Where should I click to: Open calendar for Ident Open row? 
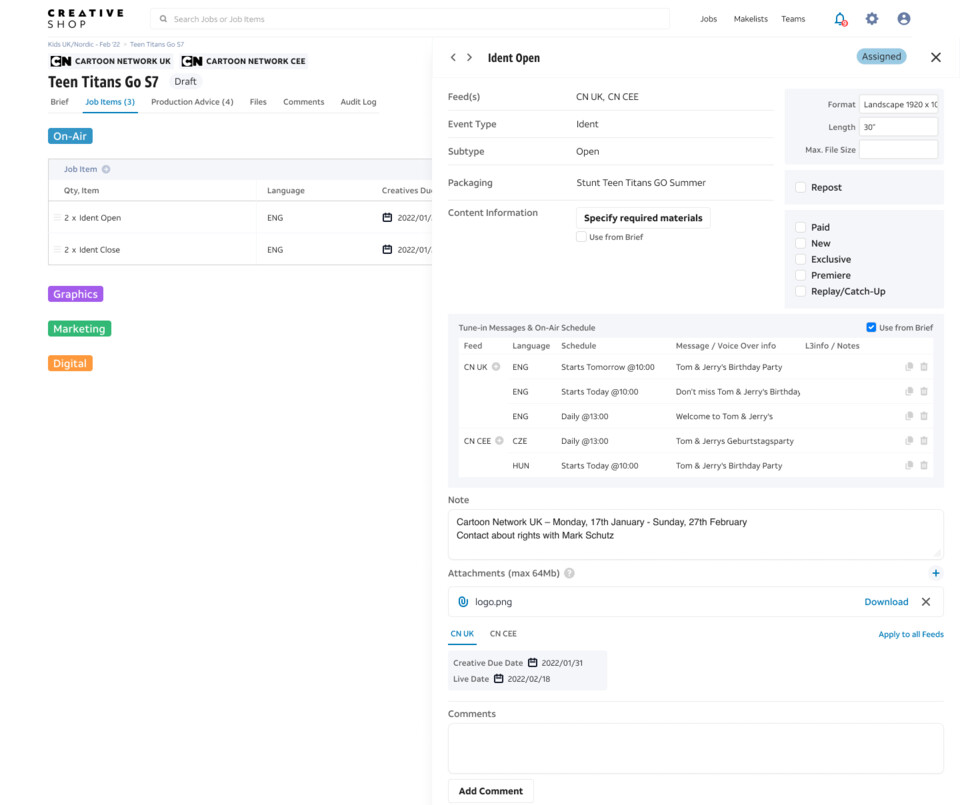click(387, 217)
